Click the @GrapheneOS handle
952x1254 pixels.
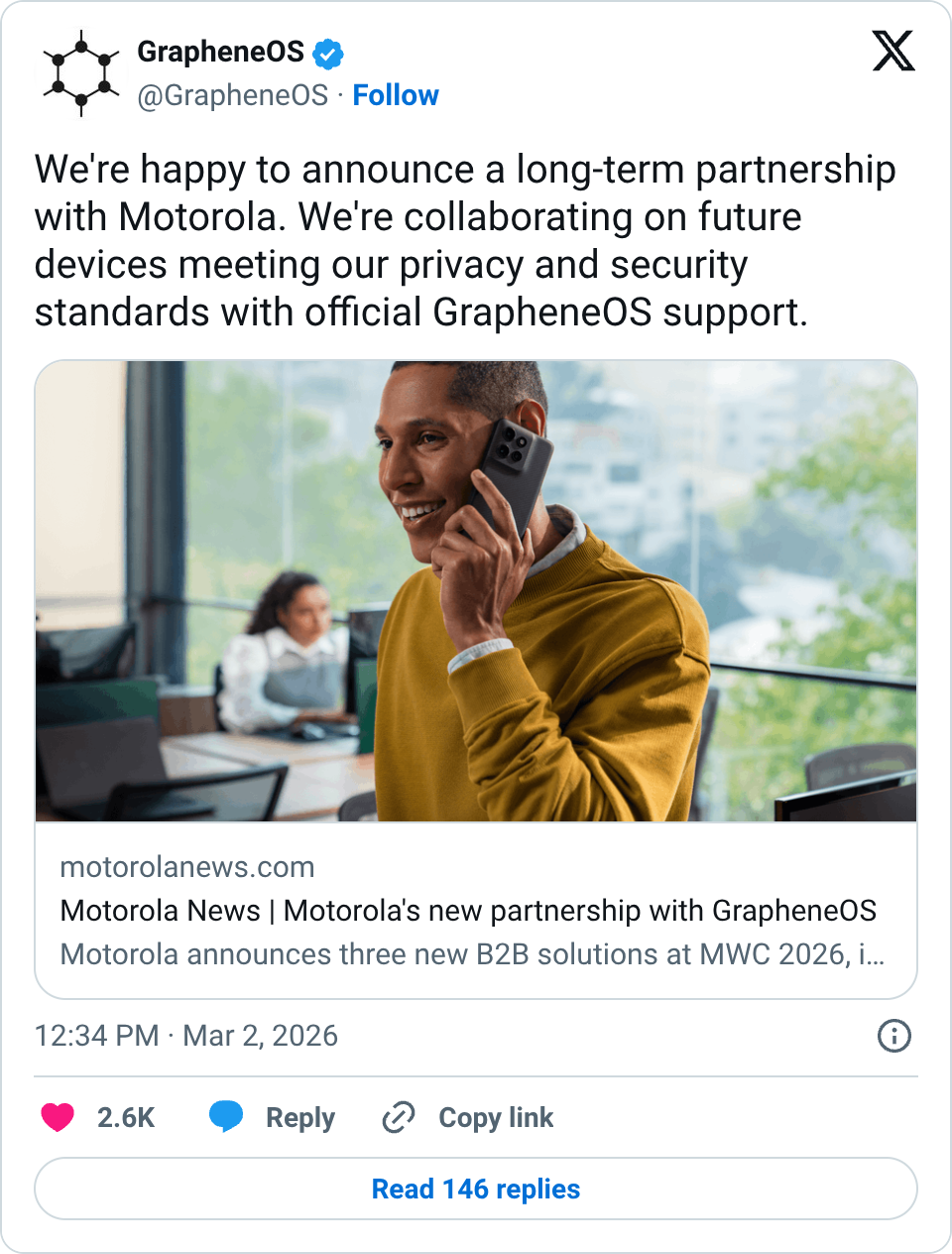click(232, 95)
